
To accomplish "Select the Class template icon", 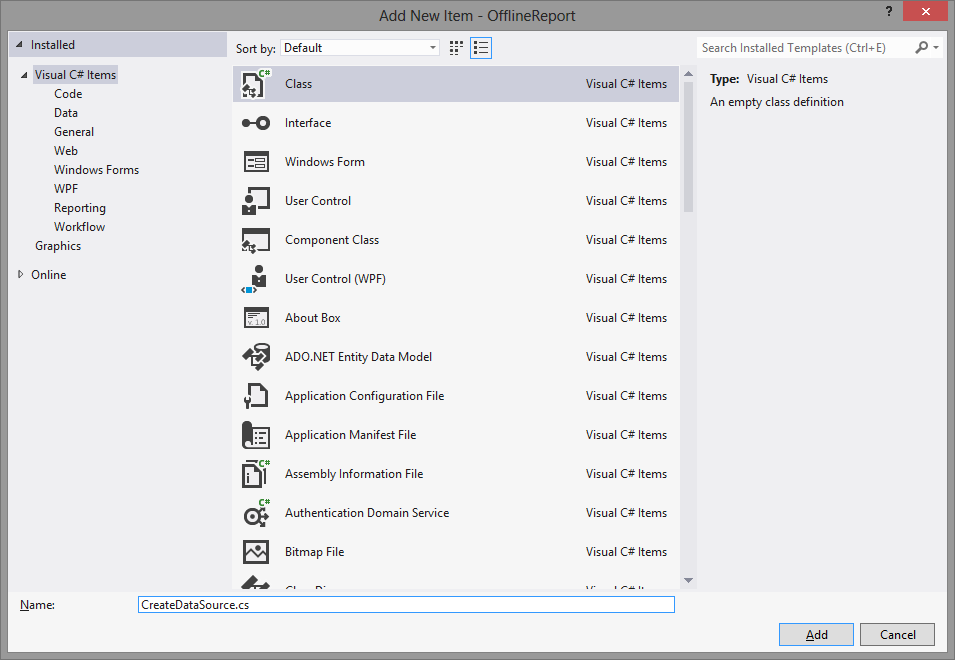I will [x=254, y=83].
